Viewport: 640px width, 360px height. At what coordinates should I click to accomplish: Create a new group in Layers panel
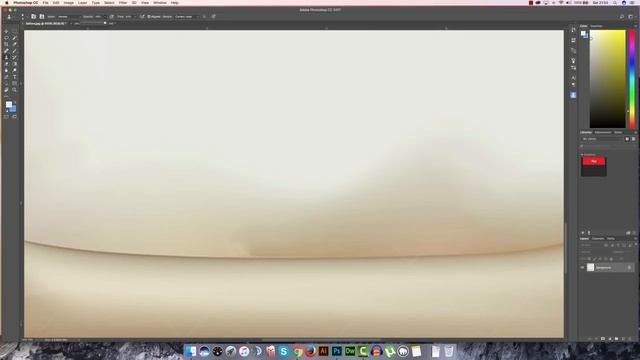(x=616, y=339)
